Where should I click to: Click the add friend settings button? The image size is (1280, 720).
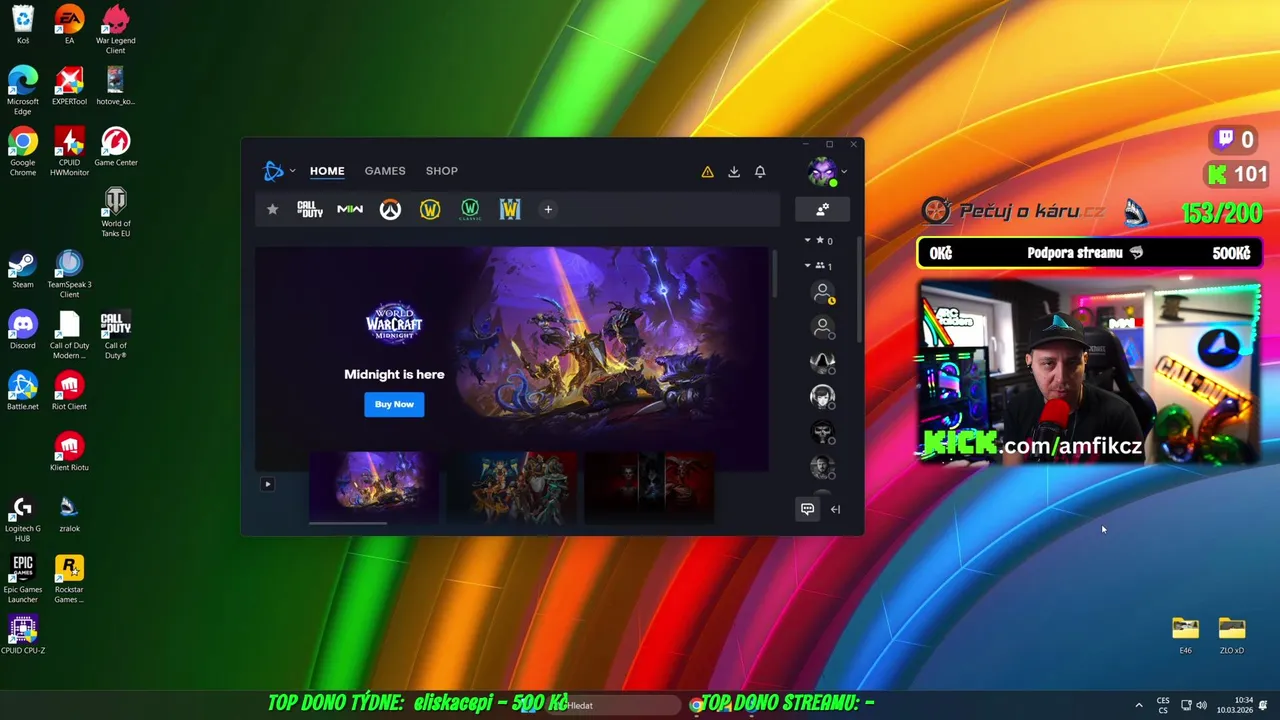[822, 209]
